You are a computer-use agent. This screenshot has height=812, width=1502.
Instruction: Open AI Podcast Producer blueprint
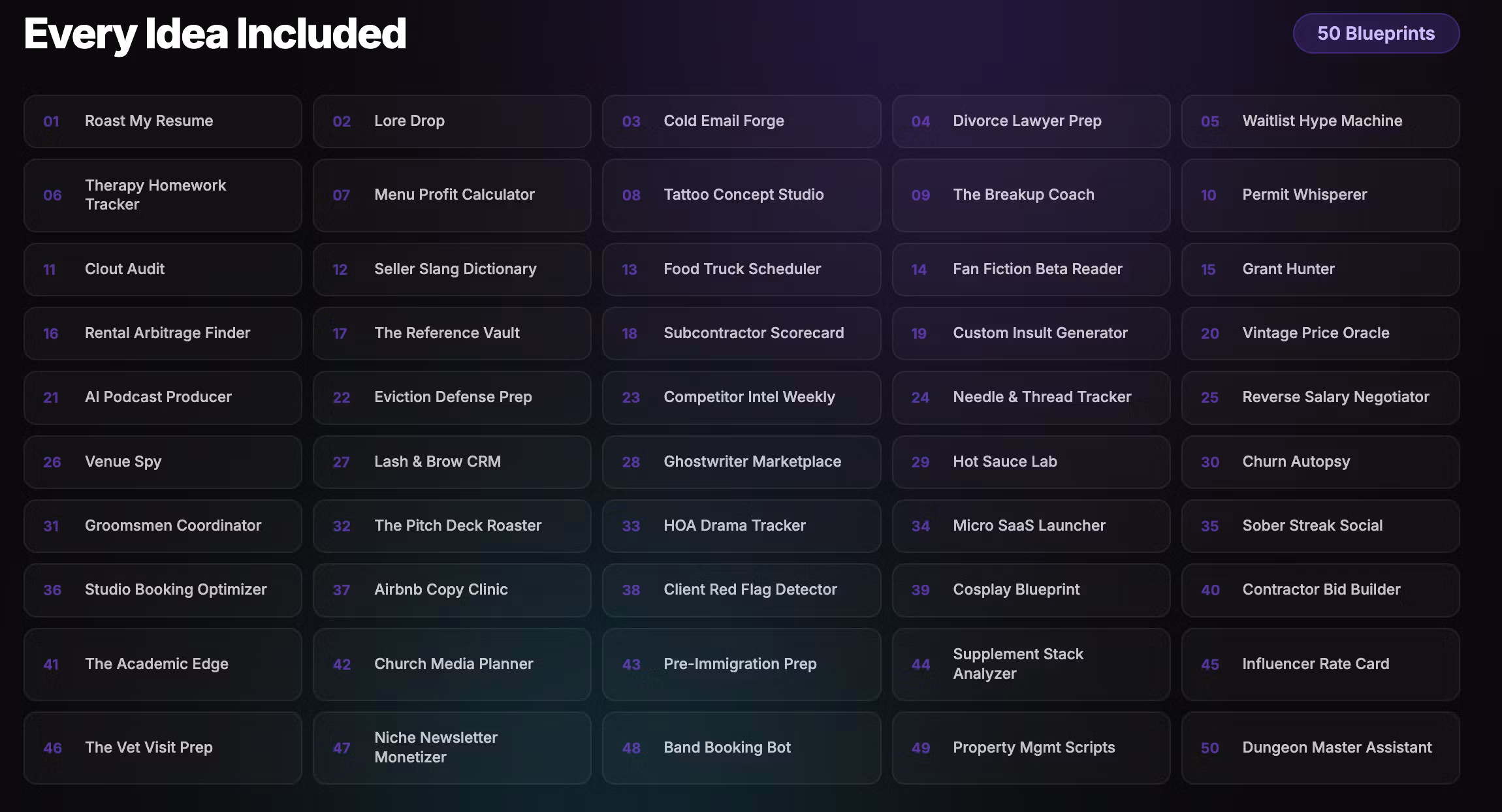pos(162,398)
